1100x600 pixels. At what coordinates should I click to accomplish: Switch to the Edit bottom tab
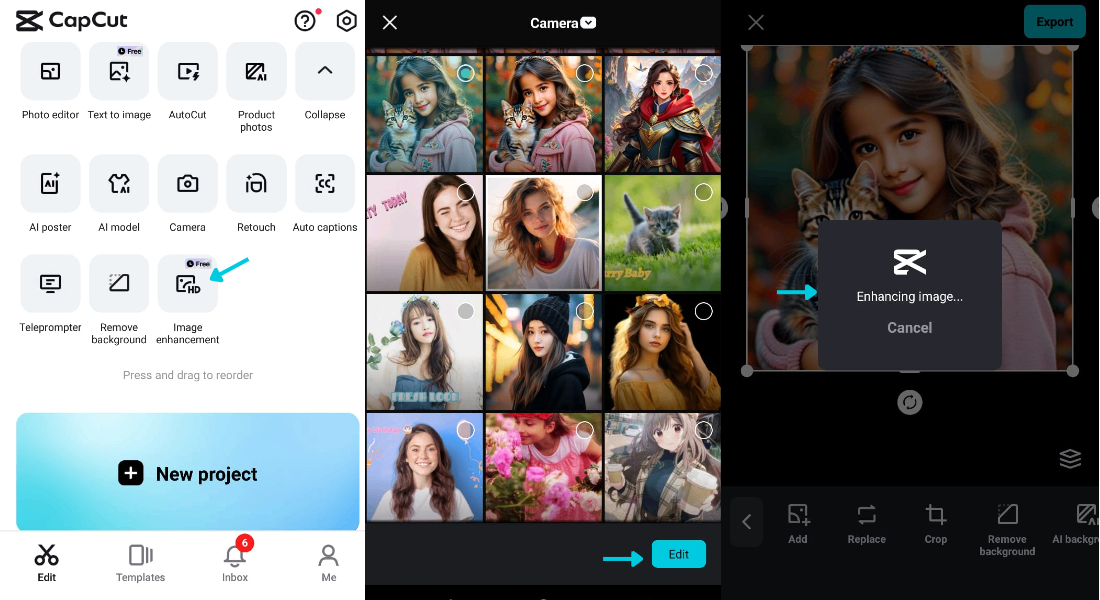point(46,563)
